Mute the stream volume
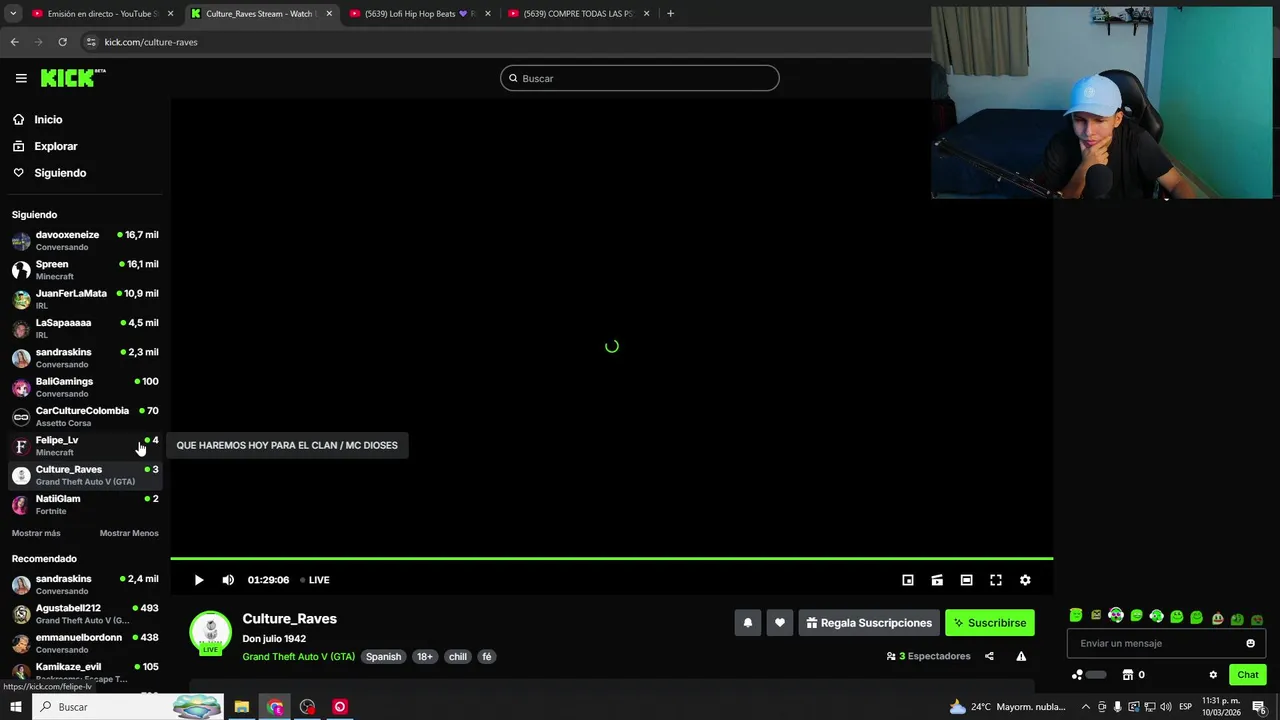Viewport: 1280px width, 720px height. pos(228,580)
